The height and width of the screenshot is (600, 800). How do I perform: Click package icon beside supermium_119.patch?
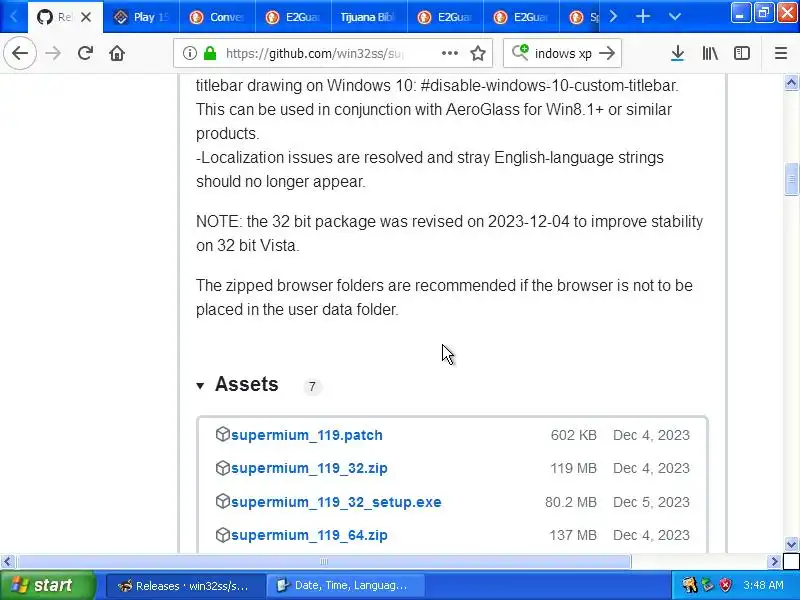click(x=222, y=434)
